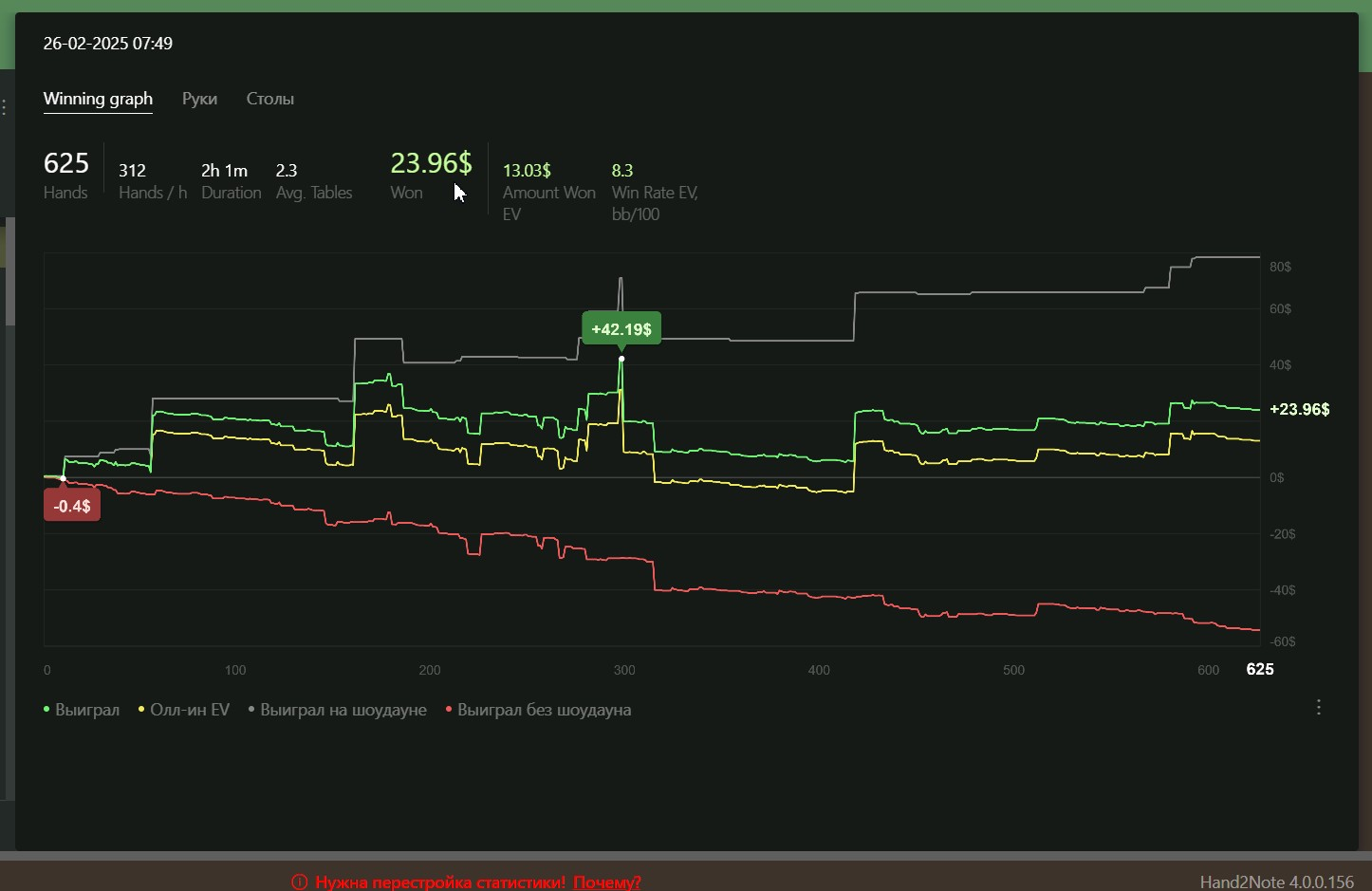Click the session date 26-02-2025 07:49
The height and width of the screenshot is (891, 1372).
click(x=108, y=44)
